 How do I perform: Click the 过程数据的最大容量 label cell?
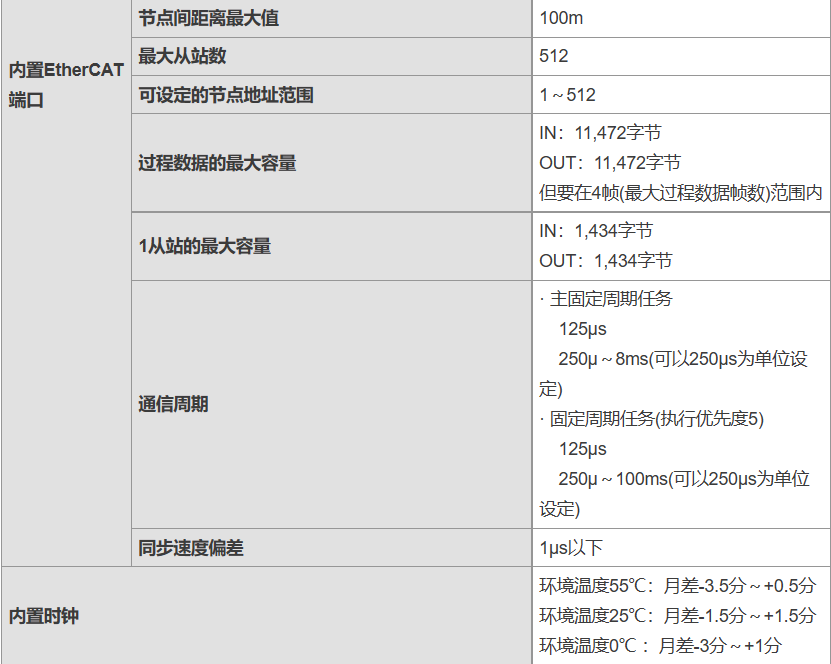[217, 163]
